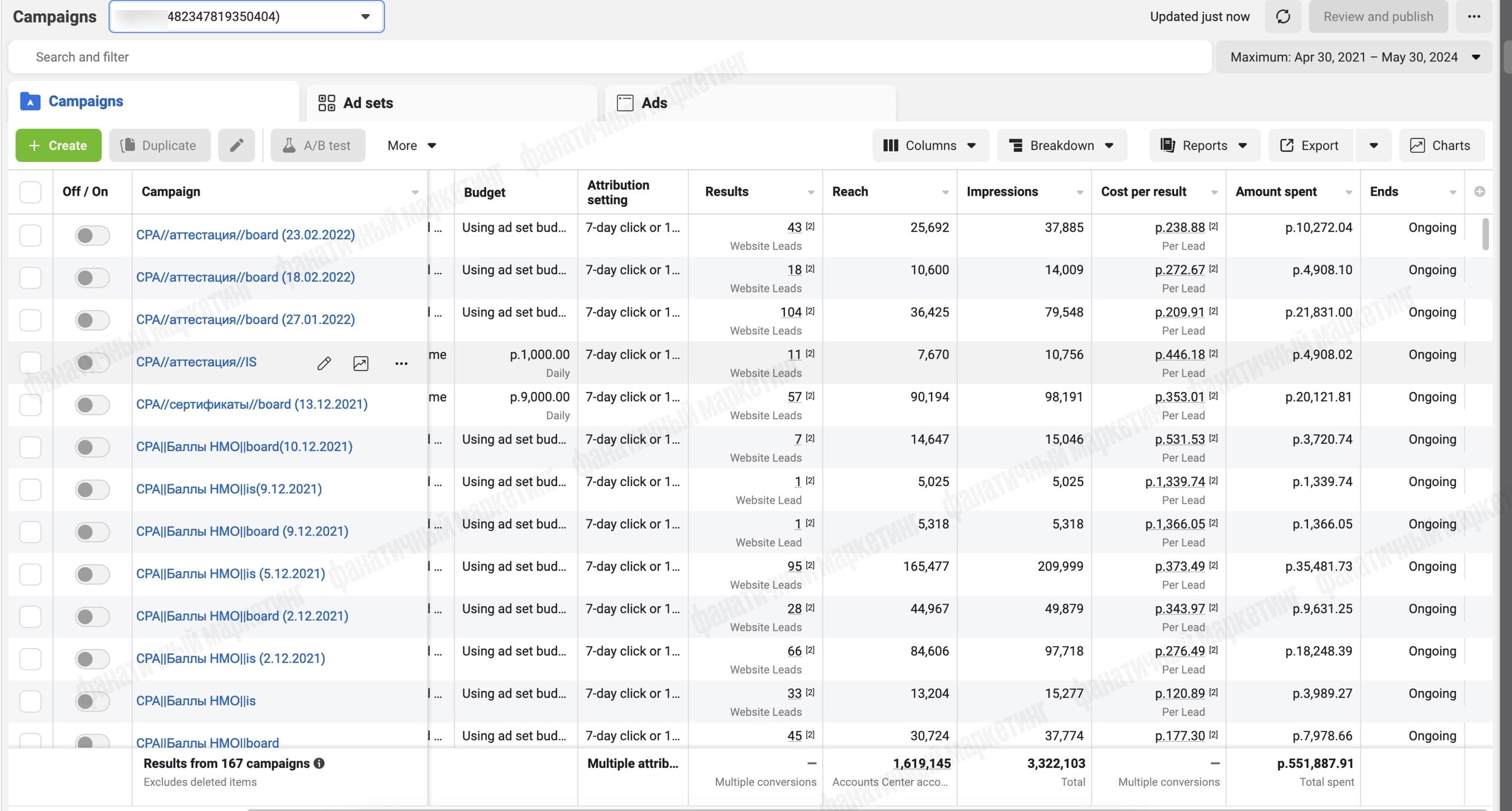Click the Ends column header
Screen dimensions: 1512x811
point(1412,192)
